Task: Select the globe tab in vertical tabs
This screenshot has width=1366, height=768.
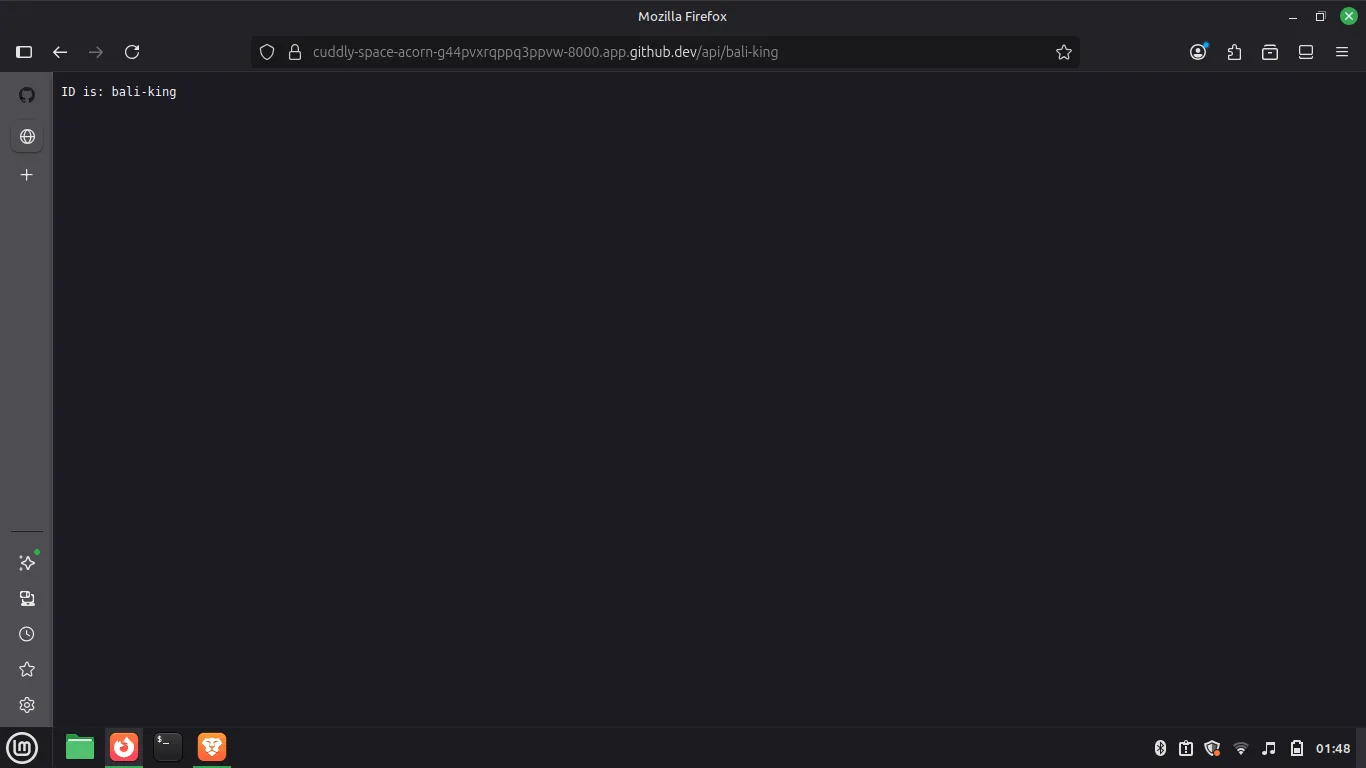Action: click(27, 136)
